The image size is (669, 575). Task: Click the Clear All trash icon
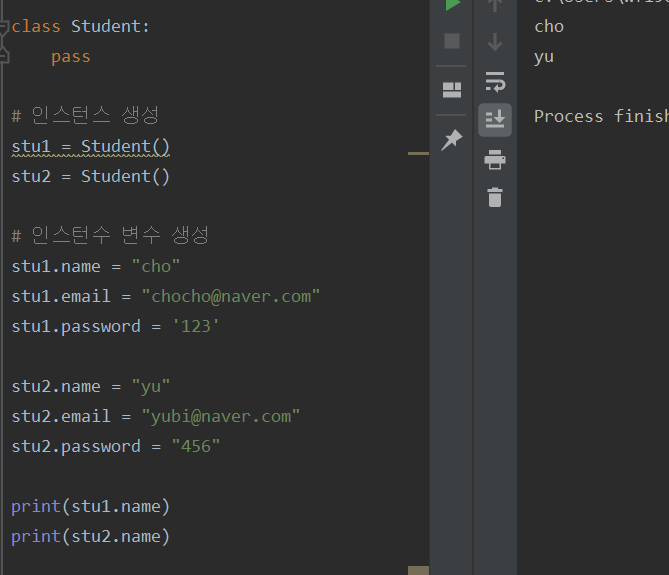495,197
